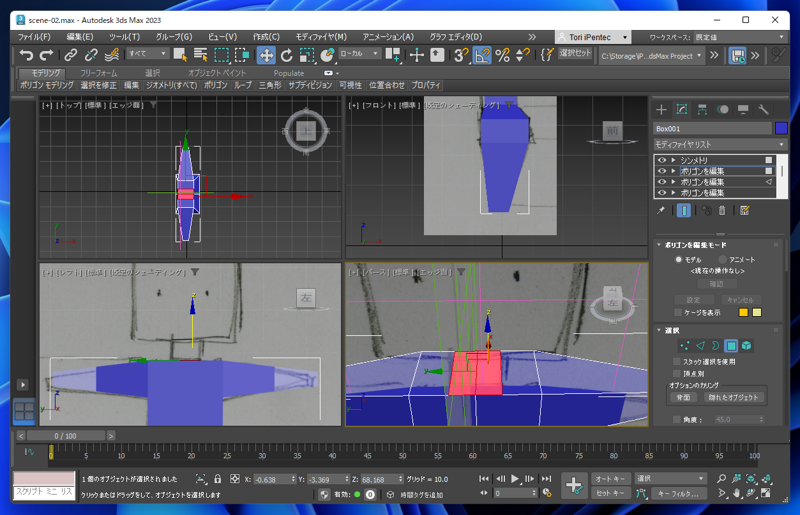Screen dimensions: 800x515
Task: Open the モディファイヤリスト dropdown
Action: [x=720, y=144]
